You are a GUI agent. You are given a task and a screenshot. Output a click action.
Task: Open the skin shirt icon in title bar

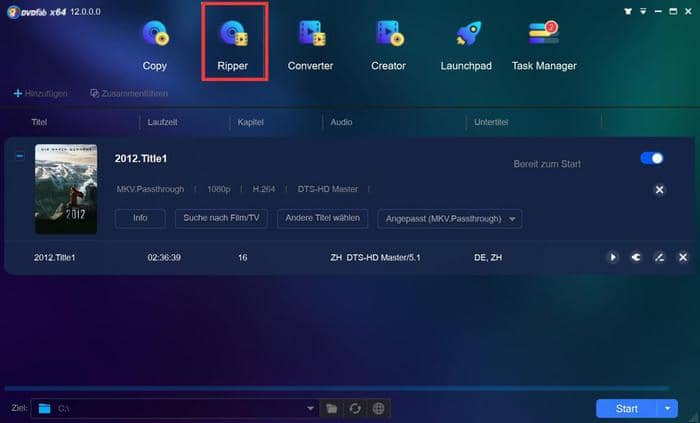[628, 11]
